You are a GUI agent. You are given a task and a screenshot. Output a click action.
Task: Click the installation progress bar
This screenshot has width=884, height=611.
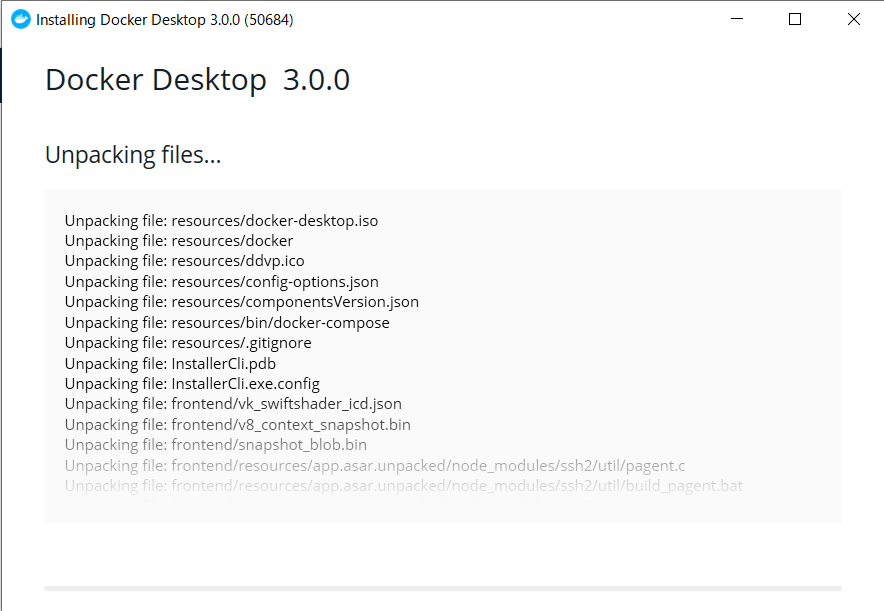[x=443, y=588]
